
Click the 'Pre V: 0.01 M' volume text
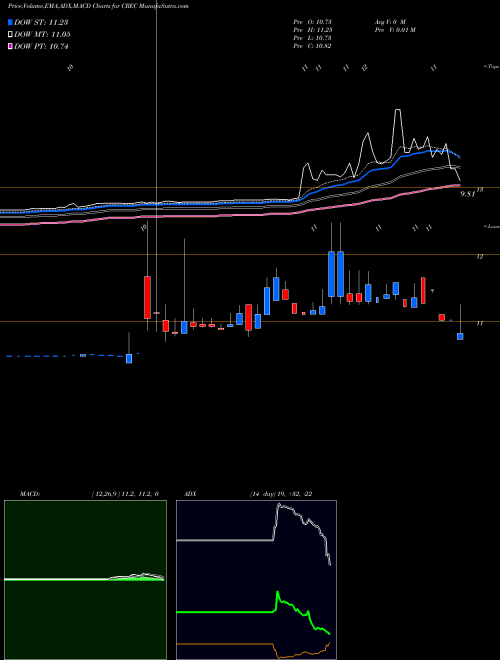[x=394, y=30]
